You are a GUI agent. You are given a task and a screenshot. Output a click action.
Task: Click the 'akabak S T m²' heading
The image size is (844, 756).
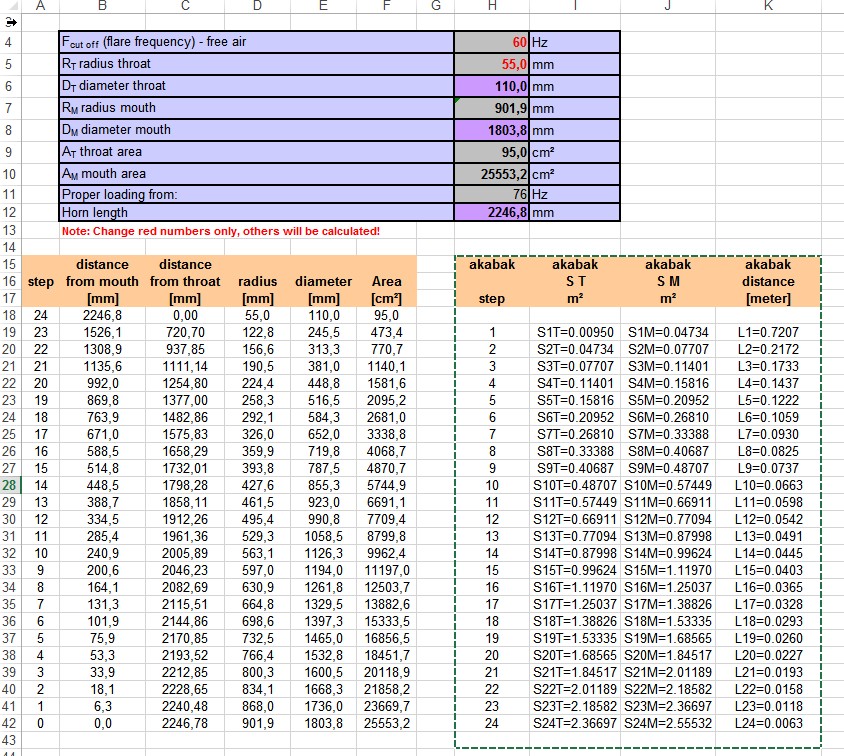tap(575, 281)
